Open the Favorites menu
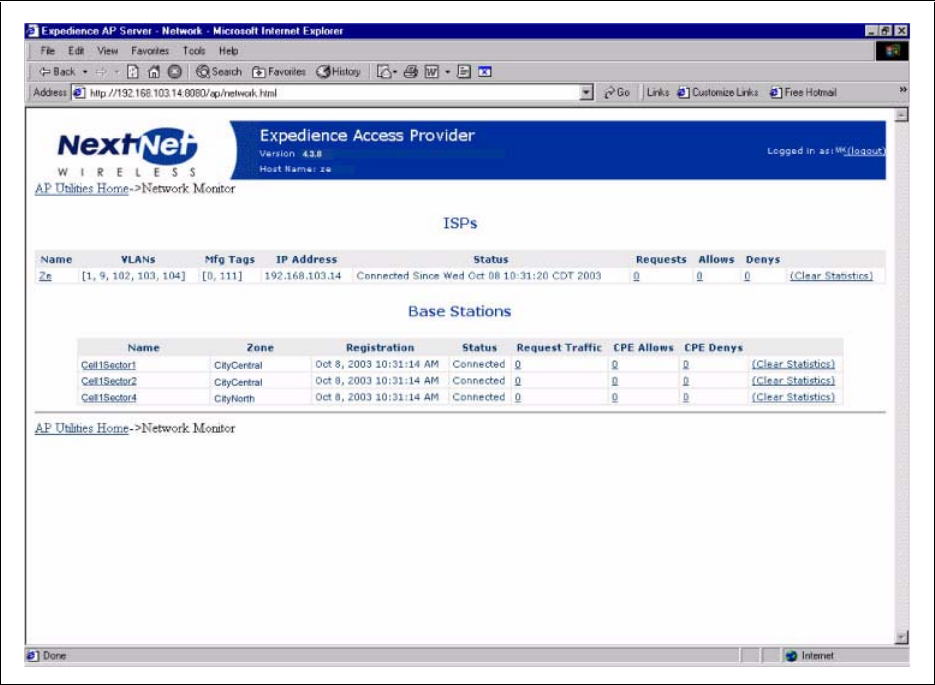 (150, 51)
